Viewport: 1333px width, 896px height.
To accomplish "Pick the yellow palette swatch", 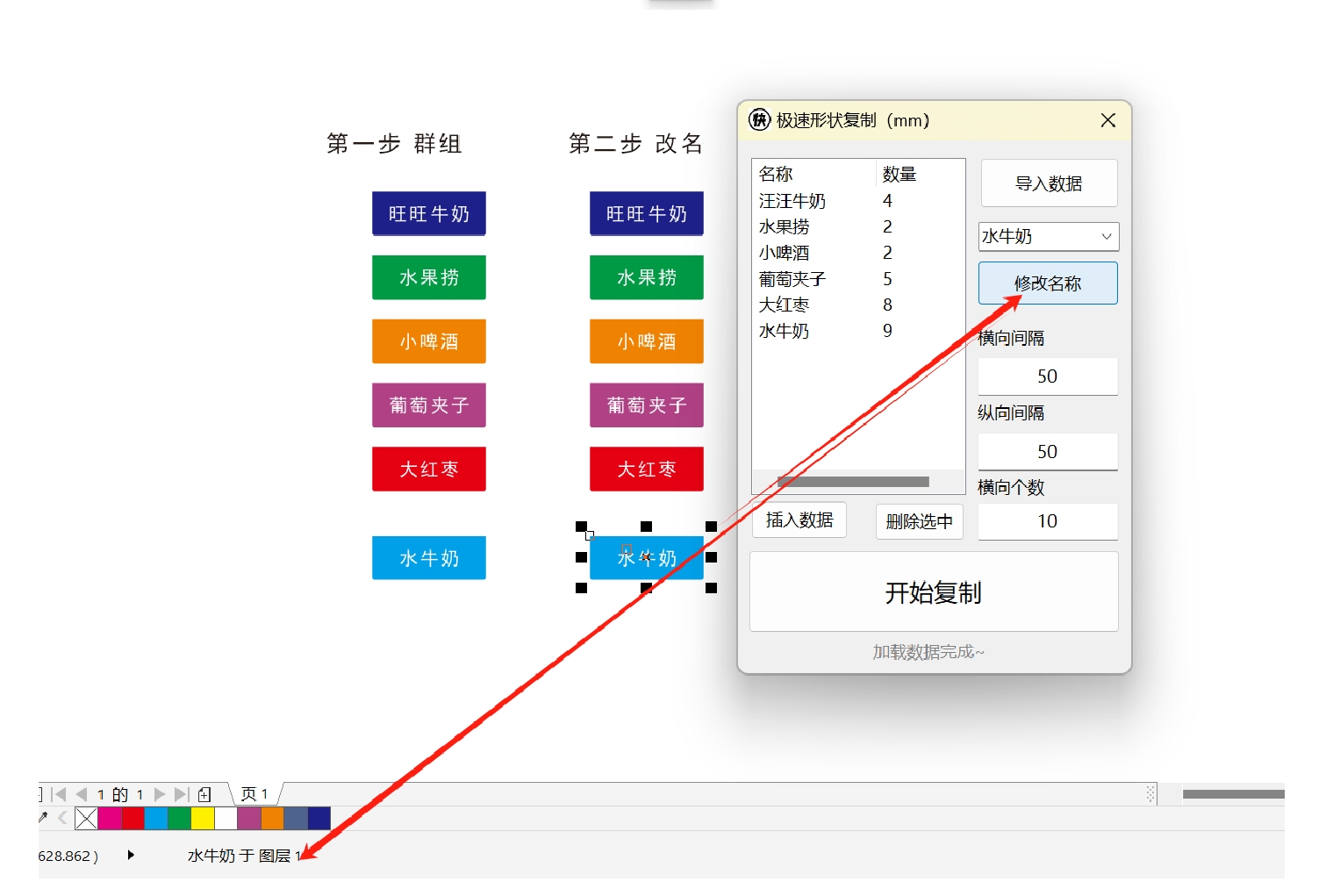I will coord(203,819).
